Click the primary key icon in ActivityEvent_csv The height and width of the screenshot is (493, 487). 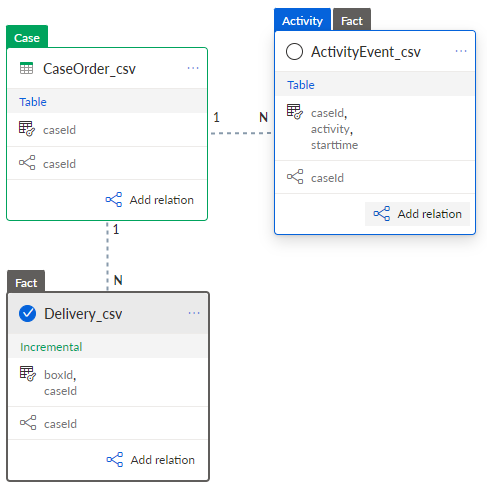[295, 112]
